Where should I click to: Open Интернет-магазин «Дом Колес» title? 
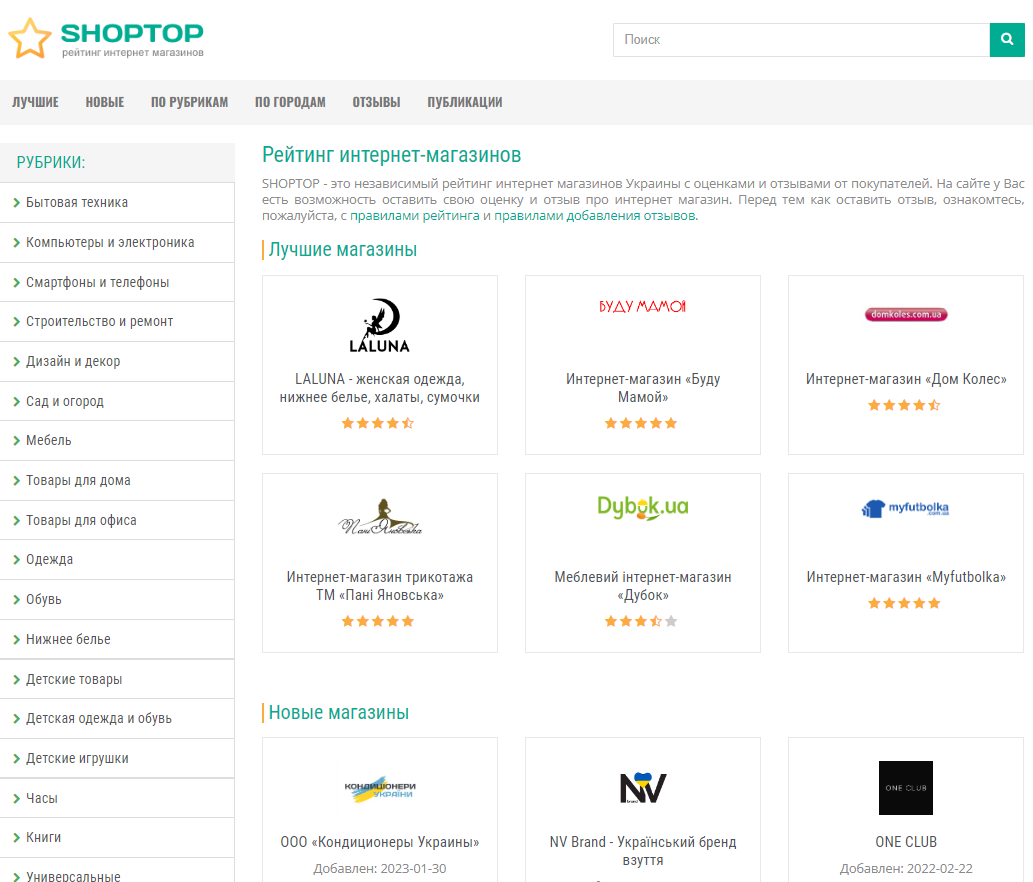906,379
